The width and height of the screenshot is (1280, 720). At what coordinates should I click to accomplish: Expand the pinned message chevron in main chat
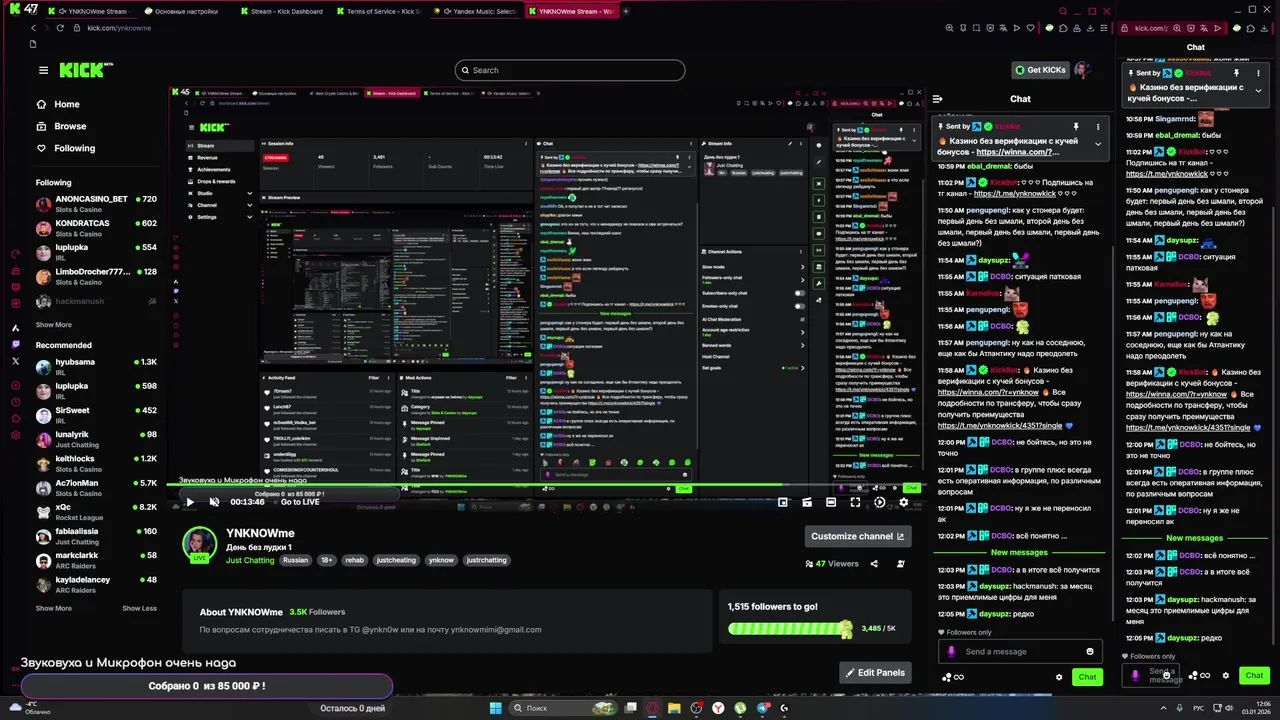[x=1097, y=144]
